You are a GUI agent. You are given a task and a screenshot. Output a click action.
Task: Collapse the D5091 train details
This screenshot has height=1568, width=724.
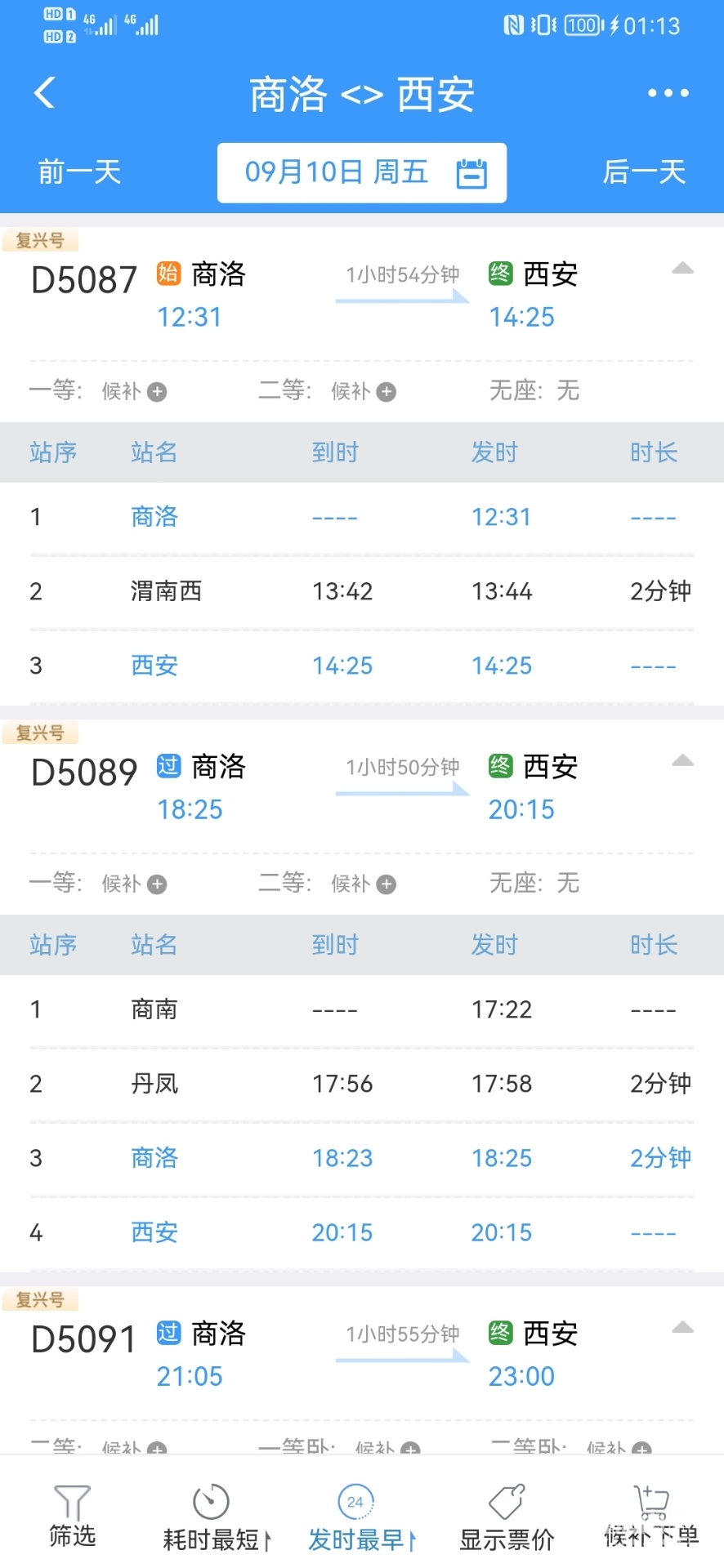[682, 1328]
